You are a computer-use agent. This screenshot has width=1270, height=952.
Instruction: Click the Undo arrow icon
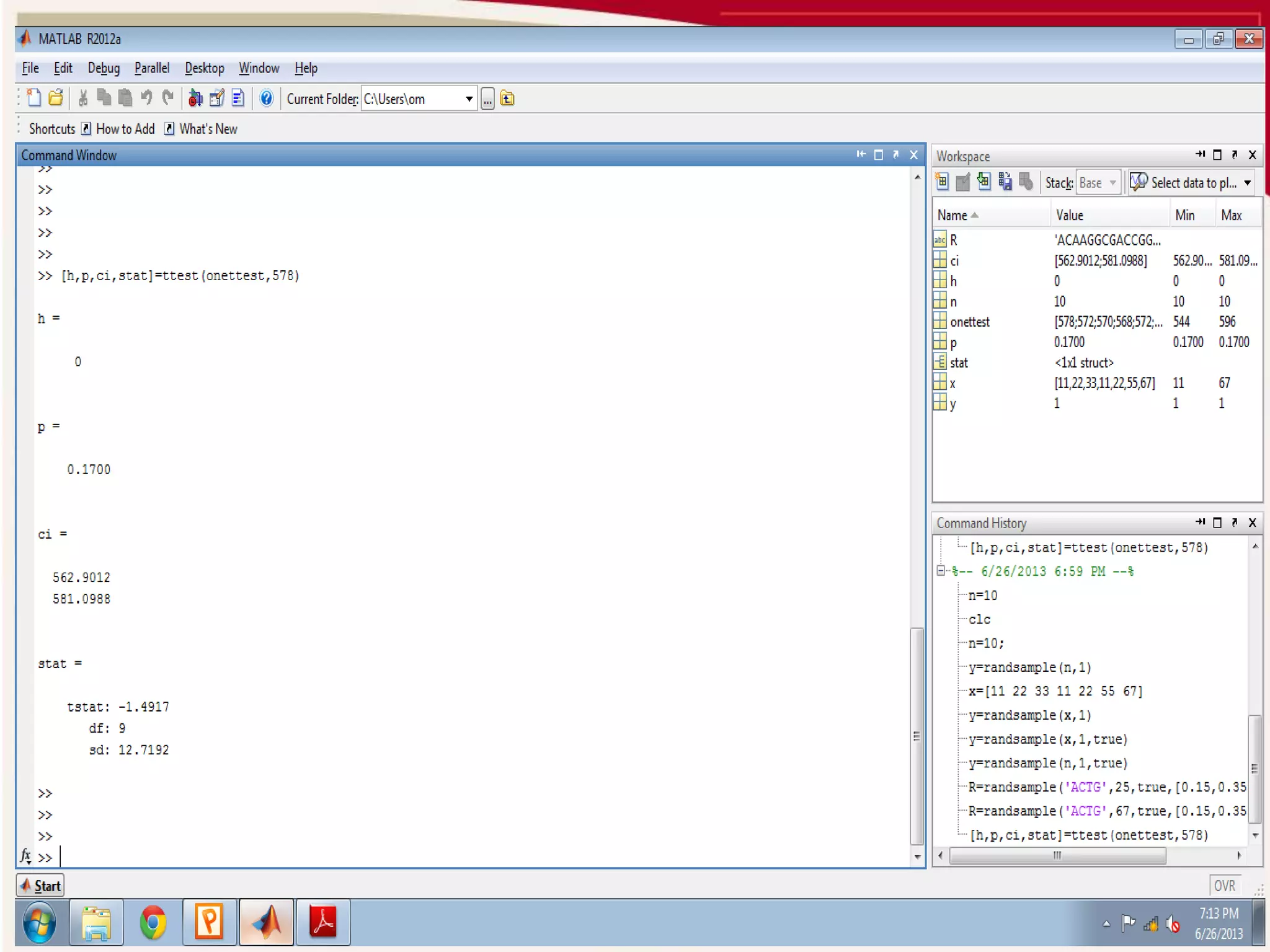coord(146,98)
